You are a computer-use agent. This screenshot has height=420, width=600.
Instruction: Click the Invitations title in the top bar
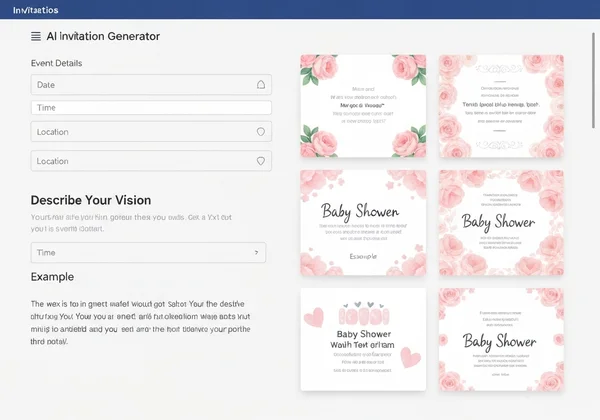36,10
